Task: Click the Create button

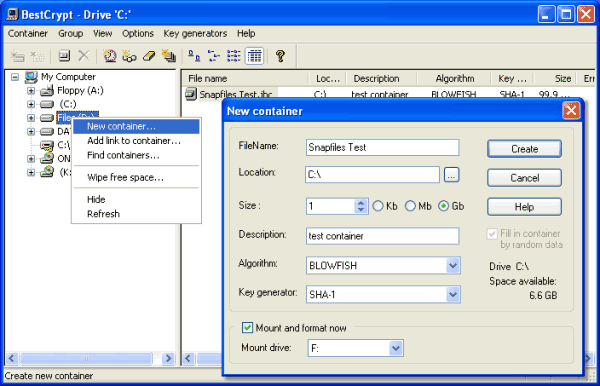Action: 524,149
